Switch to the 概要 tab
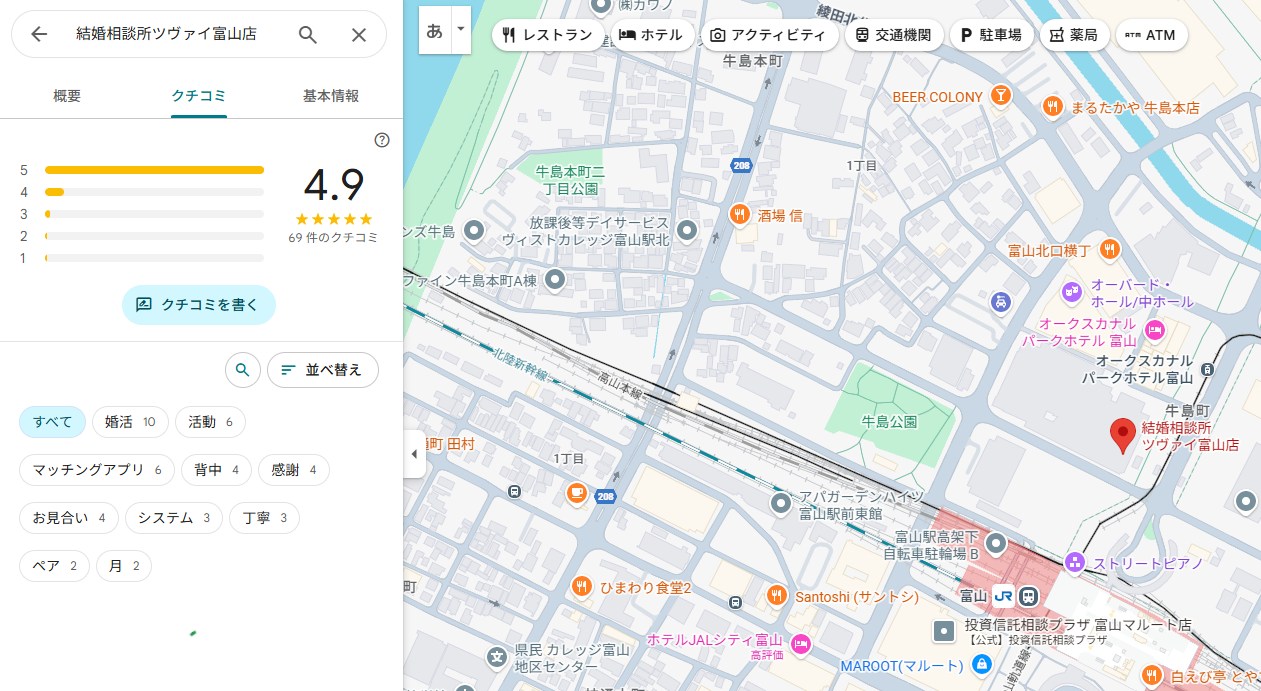Viewport: 1261px width, 691px height. (67, 96)
